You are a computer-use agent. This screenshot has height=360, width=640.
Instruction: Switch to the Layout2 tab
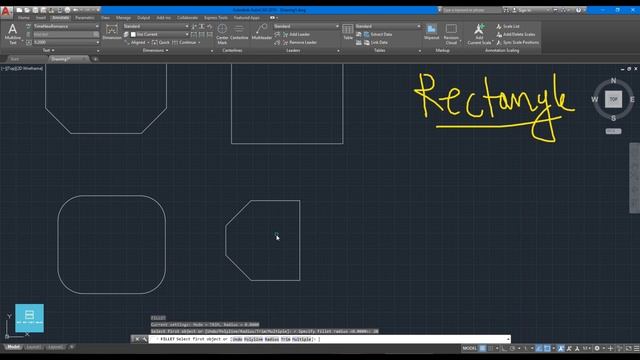tap(55, 347)
